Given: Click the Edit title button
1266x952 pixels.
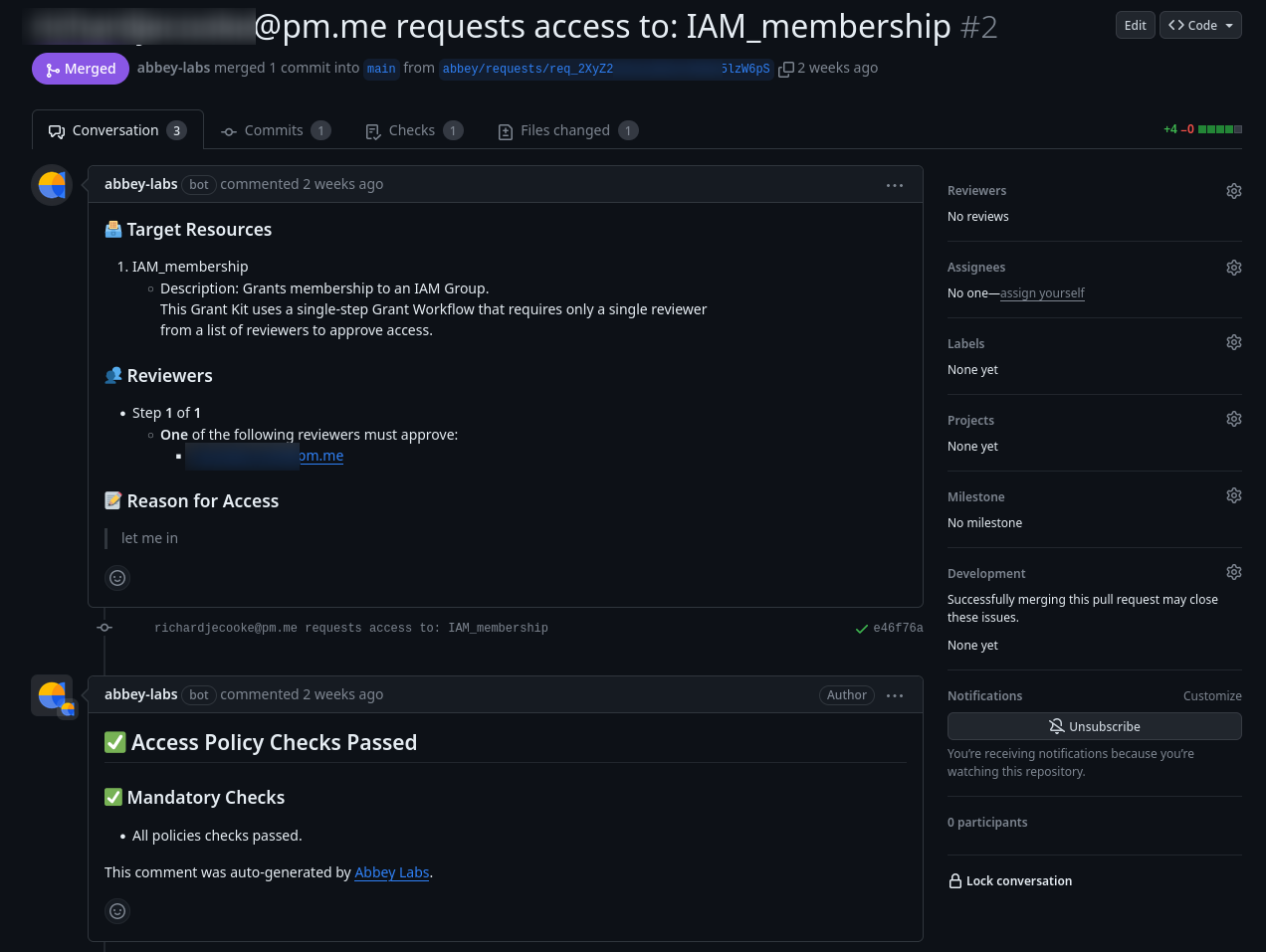Looking at the screenshot, I should [1136, 25].
